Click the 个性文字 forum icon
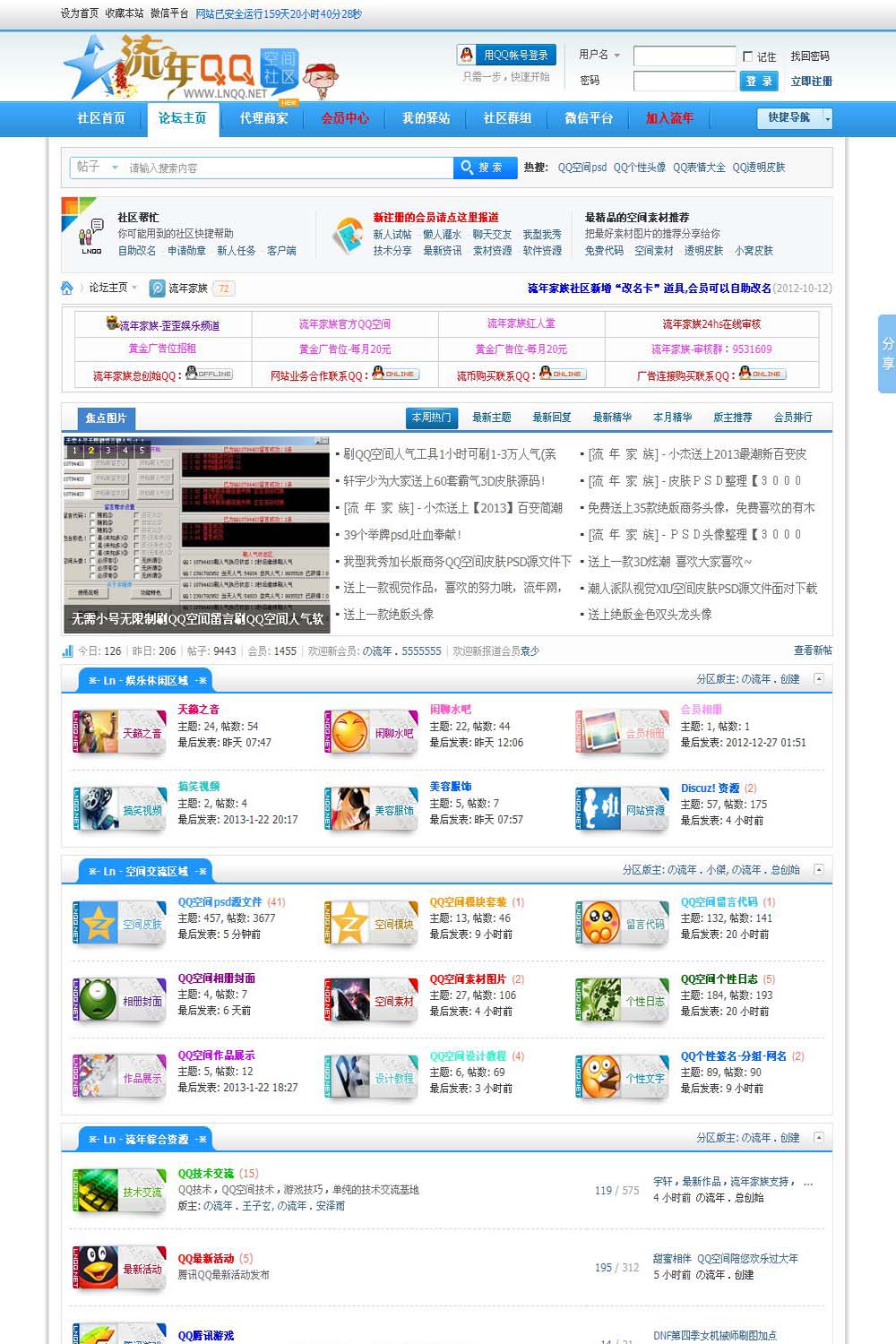This screenshot has width=896, height=1344. click(622, 1078)
